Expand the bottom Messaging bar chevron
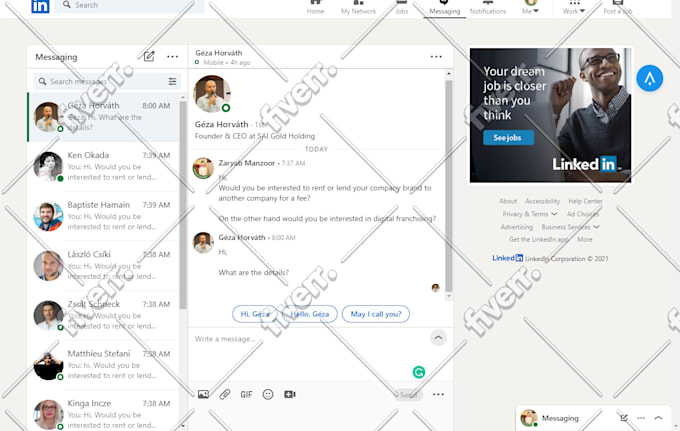The image size is (680, 431). pos(658,418)
